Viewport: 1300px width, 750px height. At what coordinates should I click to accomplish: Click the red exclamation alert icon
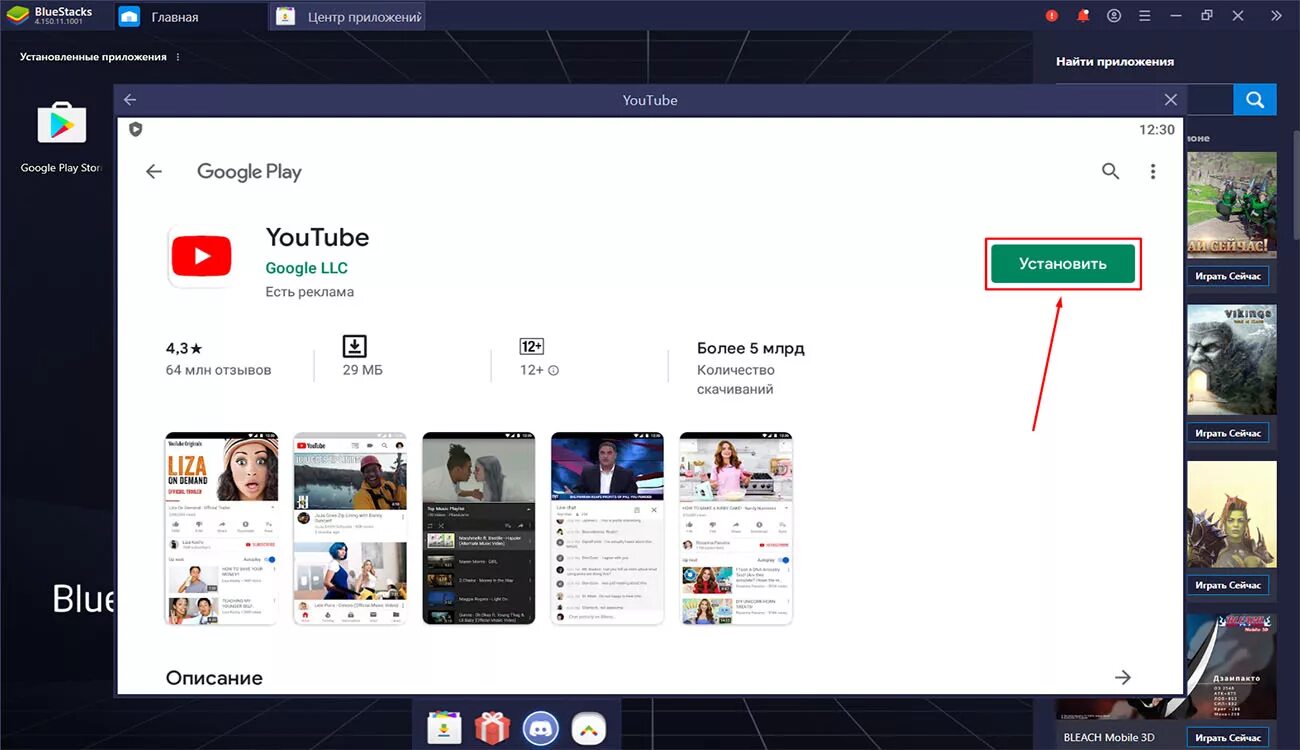pos(1052,16)
